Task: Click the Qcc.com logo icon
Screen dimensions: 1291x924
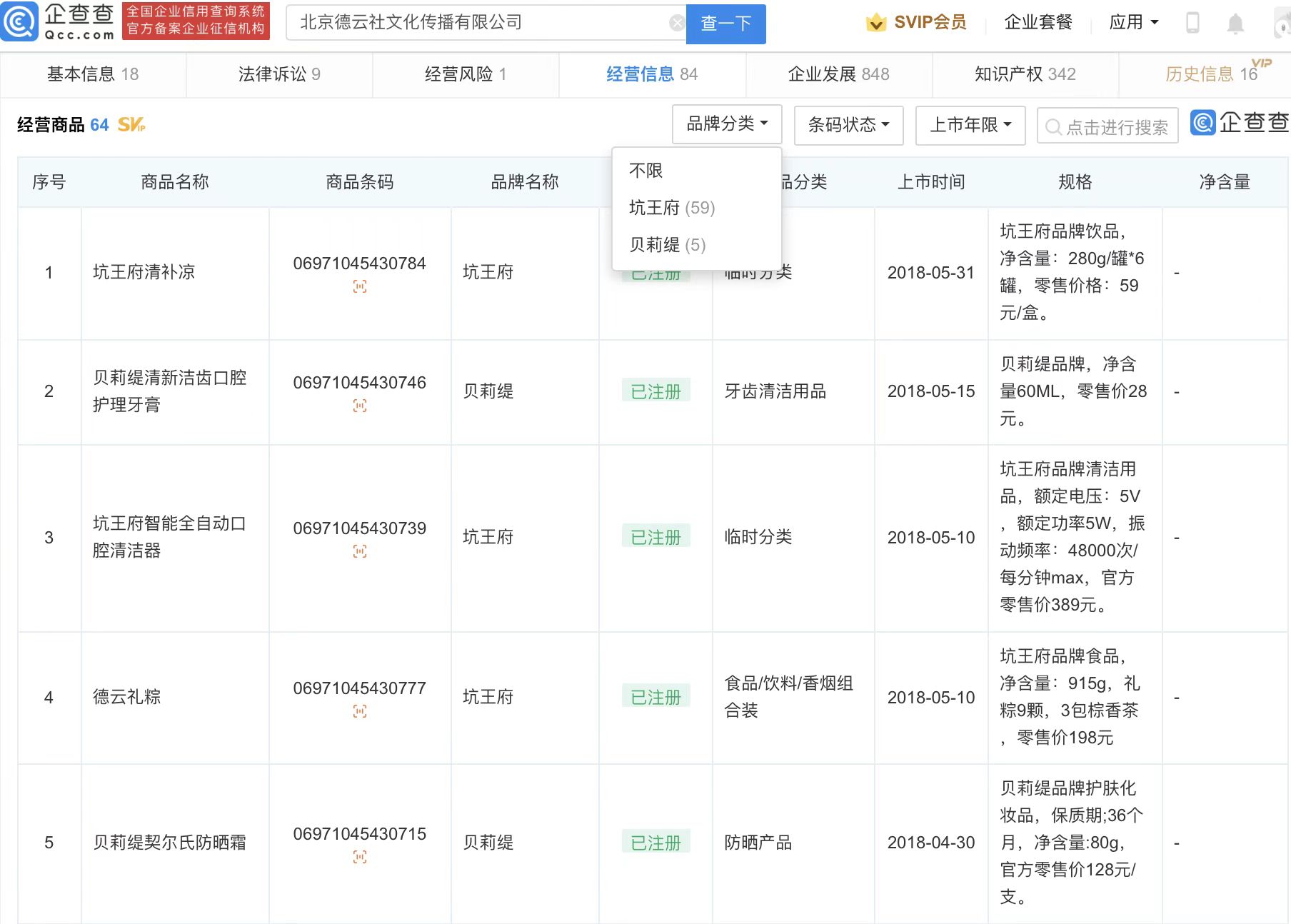Action: pos(19,22)
